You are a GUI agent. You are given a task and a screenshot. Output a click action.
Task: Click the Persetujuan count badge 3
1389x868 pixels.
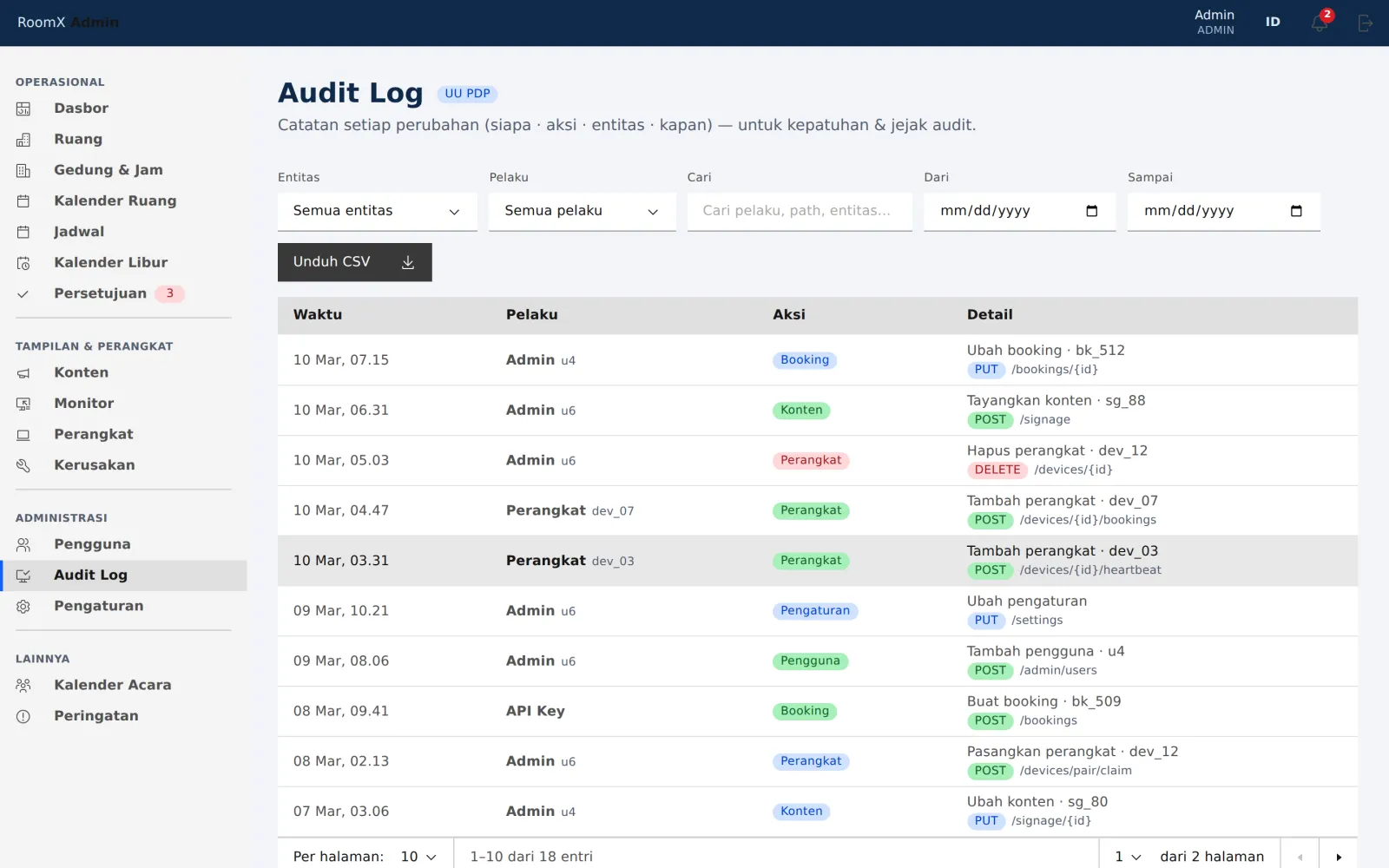(170, 293)
